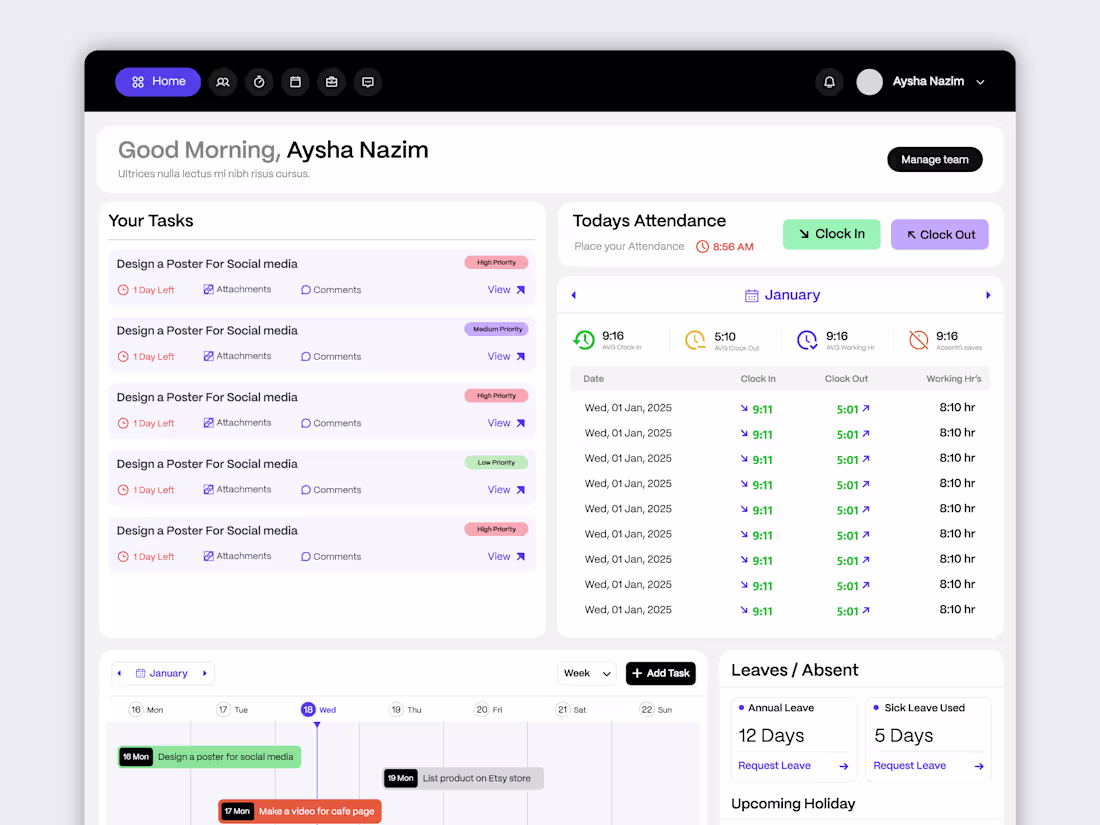Click the AVG Clock Out yellow icon
Image resolution: width=1100 pixels, height=825 pixels.
(x=695, y=340)
